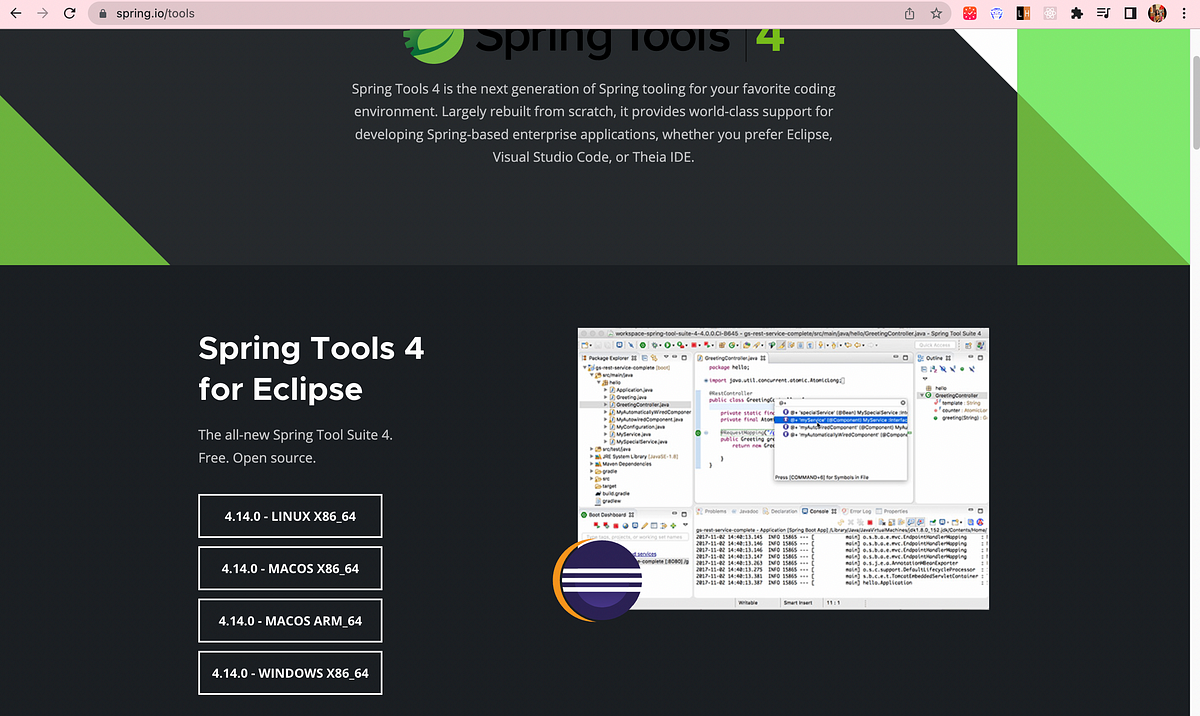The image size is (1200, 716).
Task: Click the 'Free. Open source.' text
Action: coord(257,458)
